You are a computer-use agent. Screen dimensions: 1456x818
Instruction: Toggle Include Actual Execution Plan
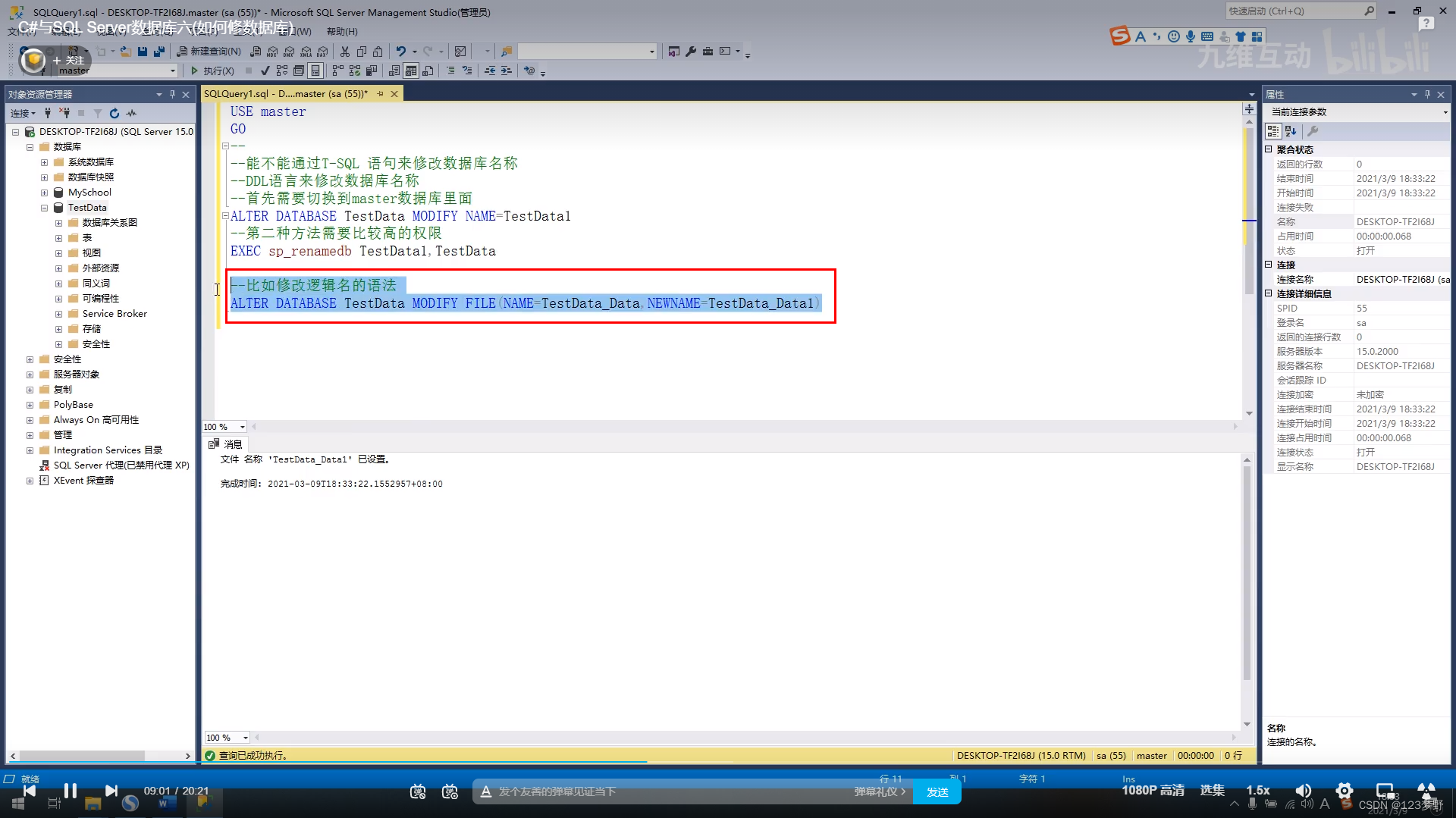(x=338, y=71)
